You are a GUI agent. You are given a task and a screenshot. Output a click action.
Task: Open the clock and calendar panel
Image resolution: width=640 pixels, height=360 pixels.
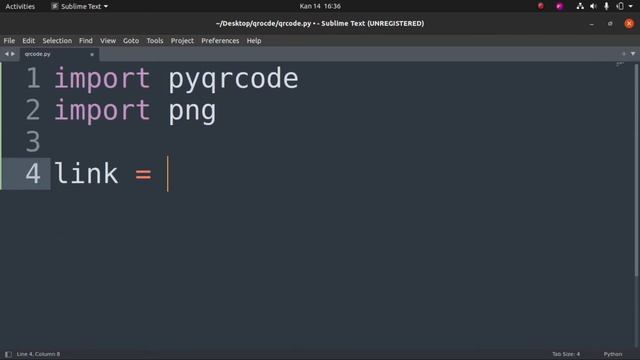tap(320, 6)
